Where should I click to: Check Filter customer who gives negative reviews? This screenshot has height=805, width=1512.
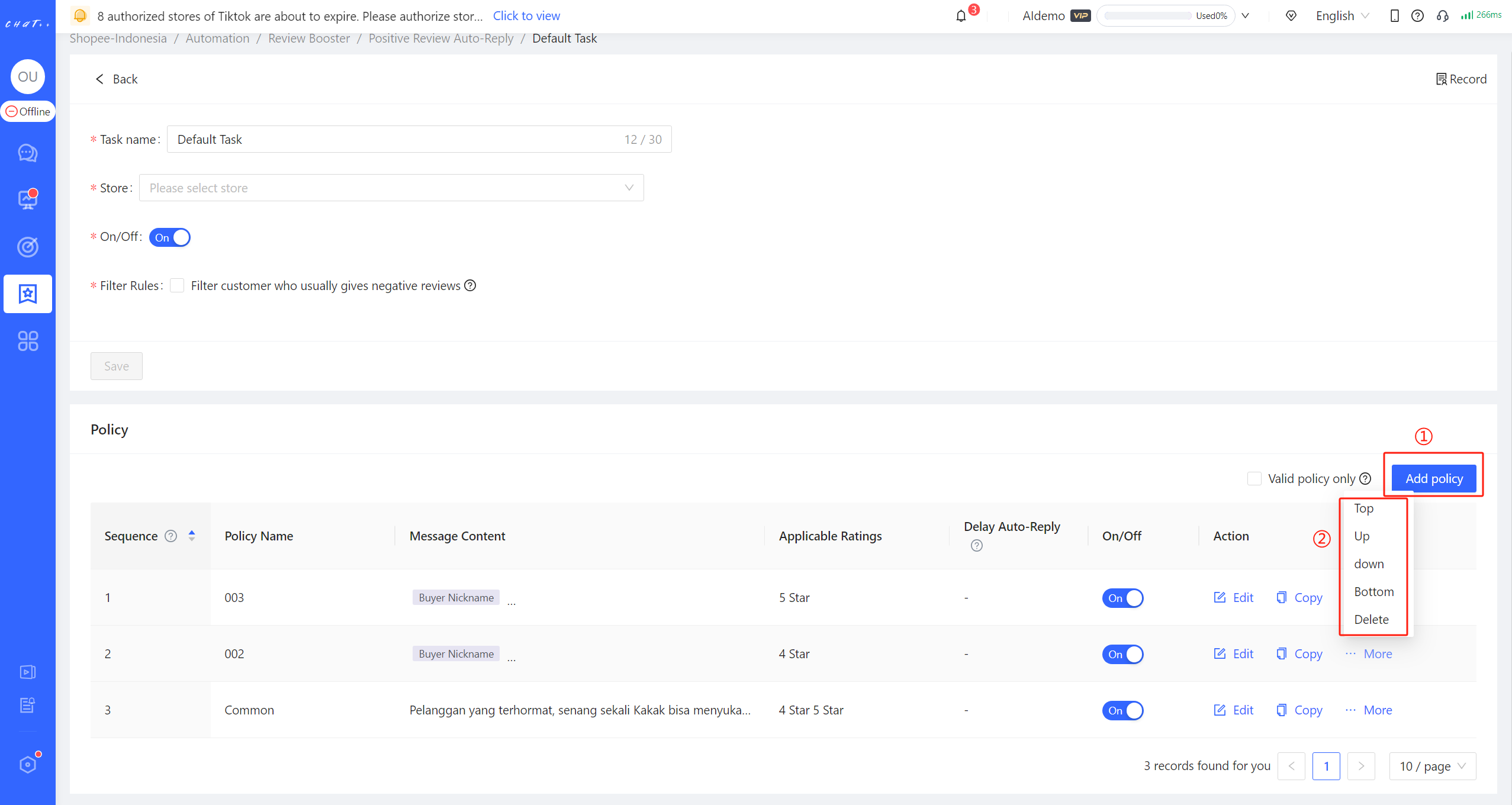[177, 286]
